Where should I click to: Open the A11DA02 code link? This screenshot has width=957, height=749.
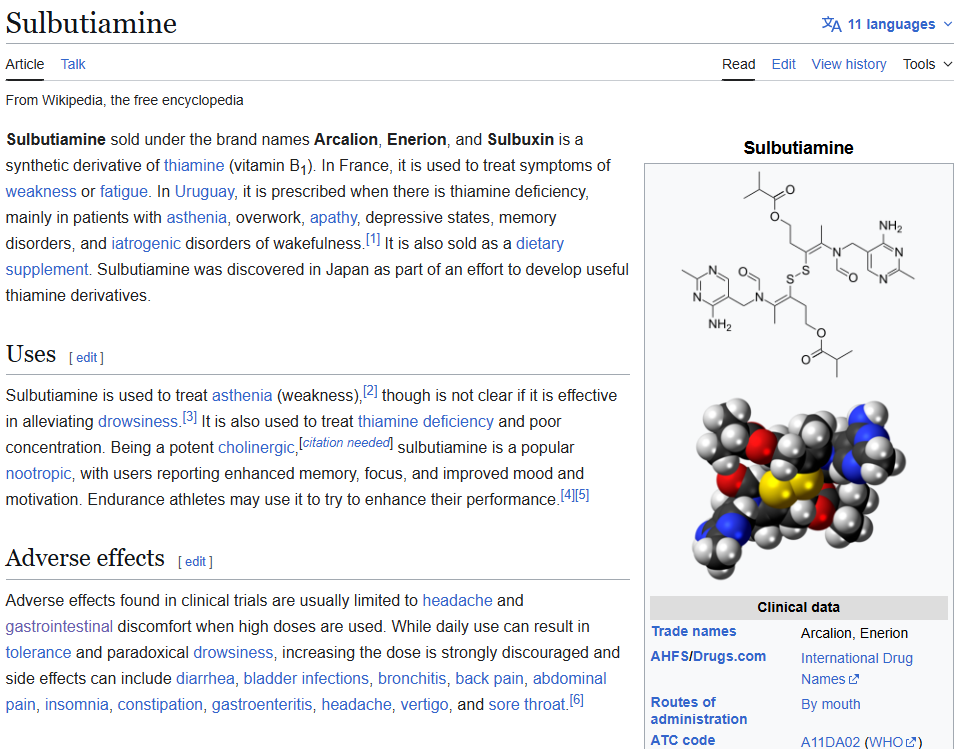coord(830,742)
